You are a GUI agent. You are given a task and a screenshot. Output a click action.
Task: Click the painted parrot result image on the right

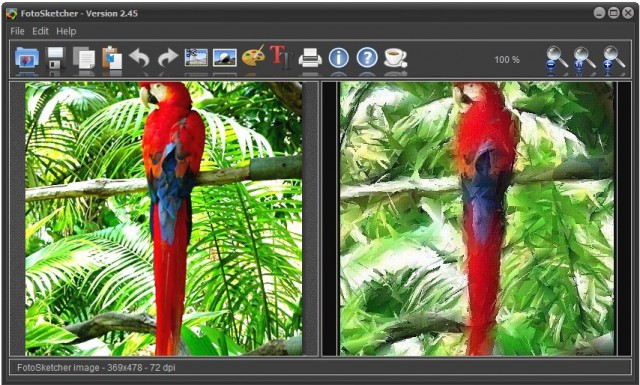pyautogui.click(x=477, y=219)
